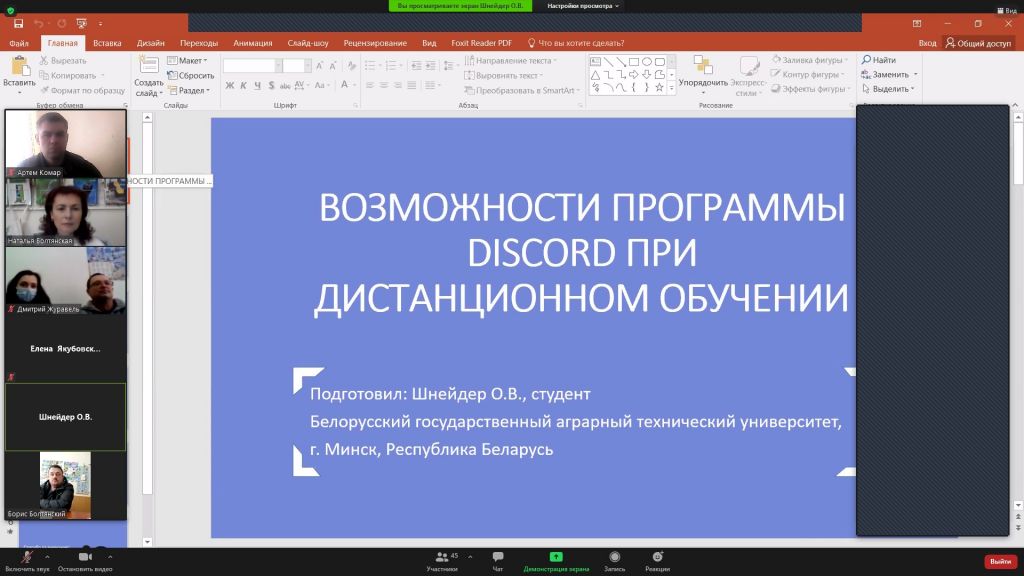This screenshot has height=576, width=1024.
Task: Click the Find (Найти) magnifier icon
Action: 866,60
